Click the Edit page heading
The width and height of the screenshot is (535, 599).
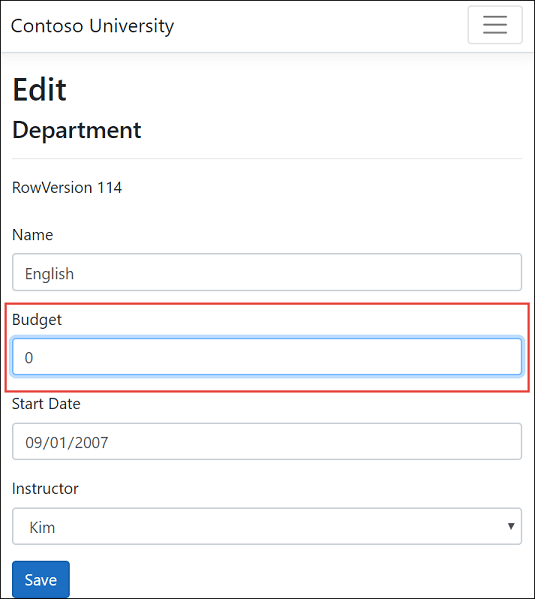[x=40, y=89]
